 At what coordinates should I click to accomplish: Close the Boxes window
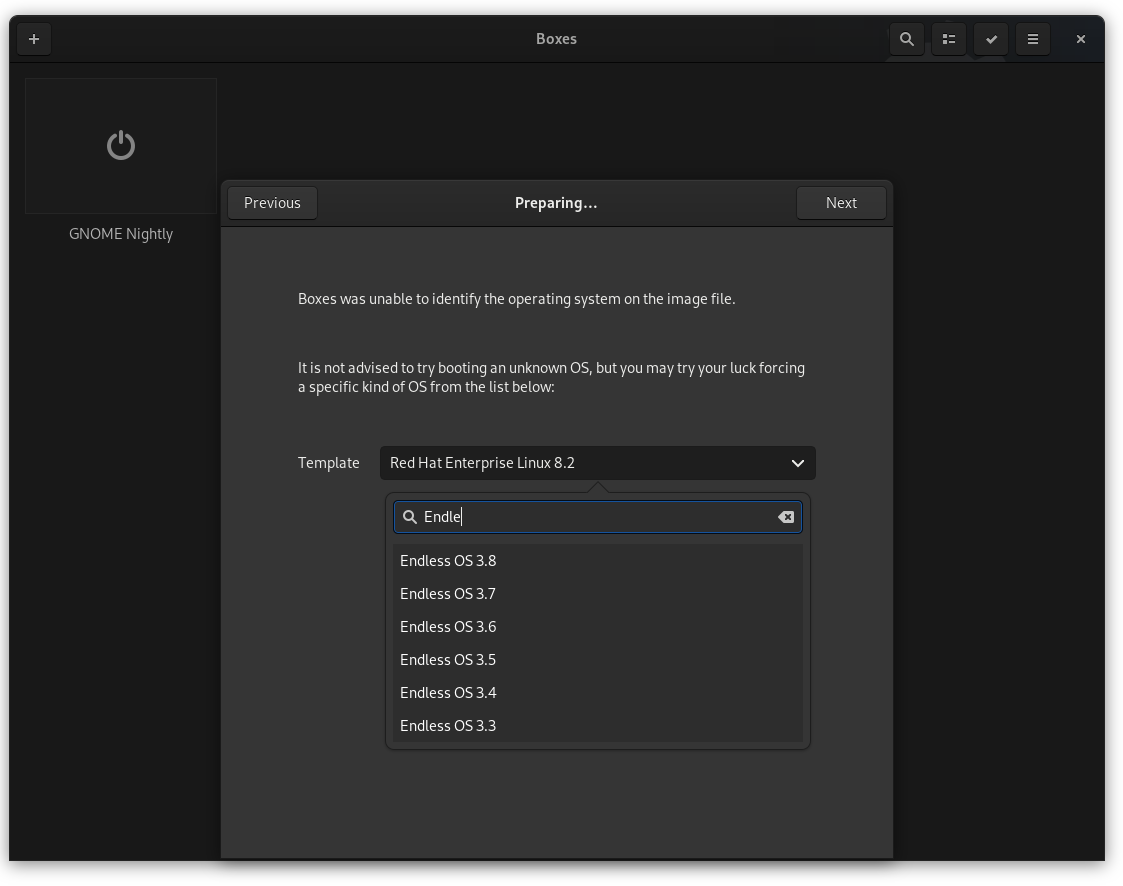click(1081, 39)
